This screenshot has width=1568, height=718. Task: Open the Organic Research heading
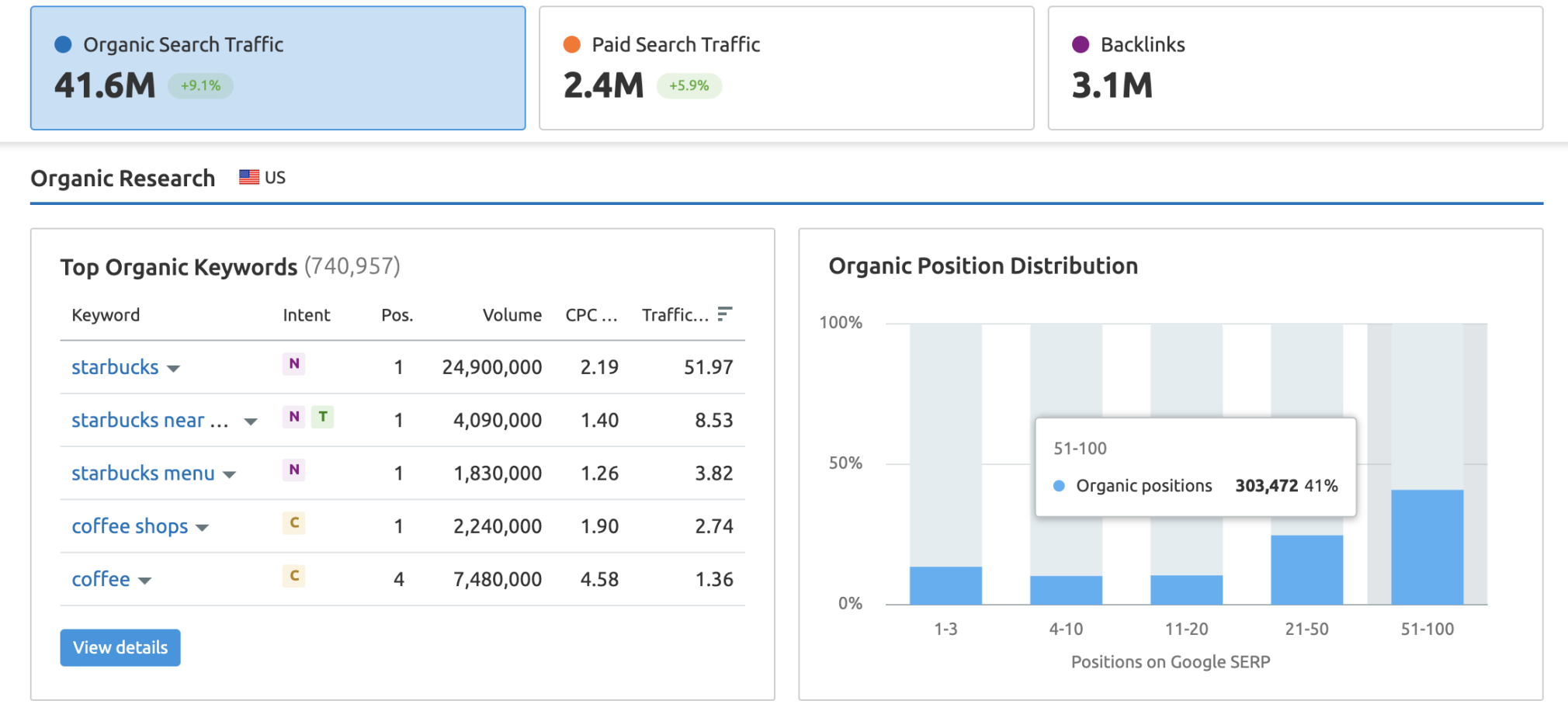point(123,179)
